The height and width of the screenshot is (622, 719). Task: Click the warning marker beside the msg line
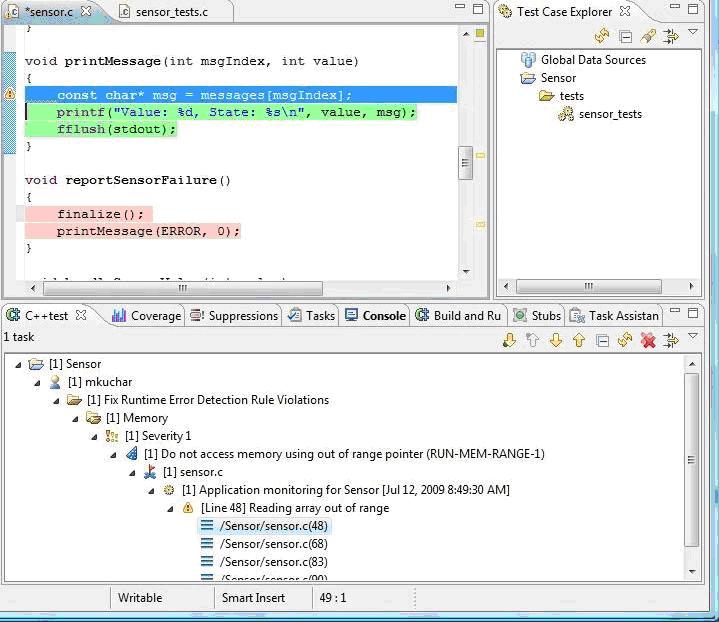pyautogui.click(x=10, y=95)
